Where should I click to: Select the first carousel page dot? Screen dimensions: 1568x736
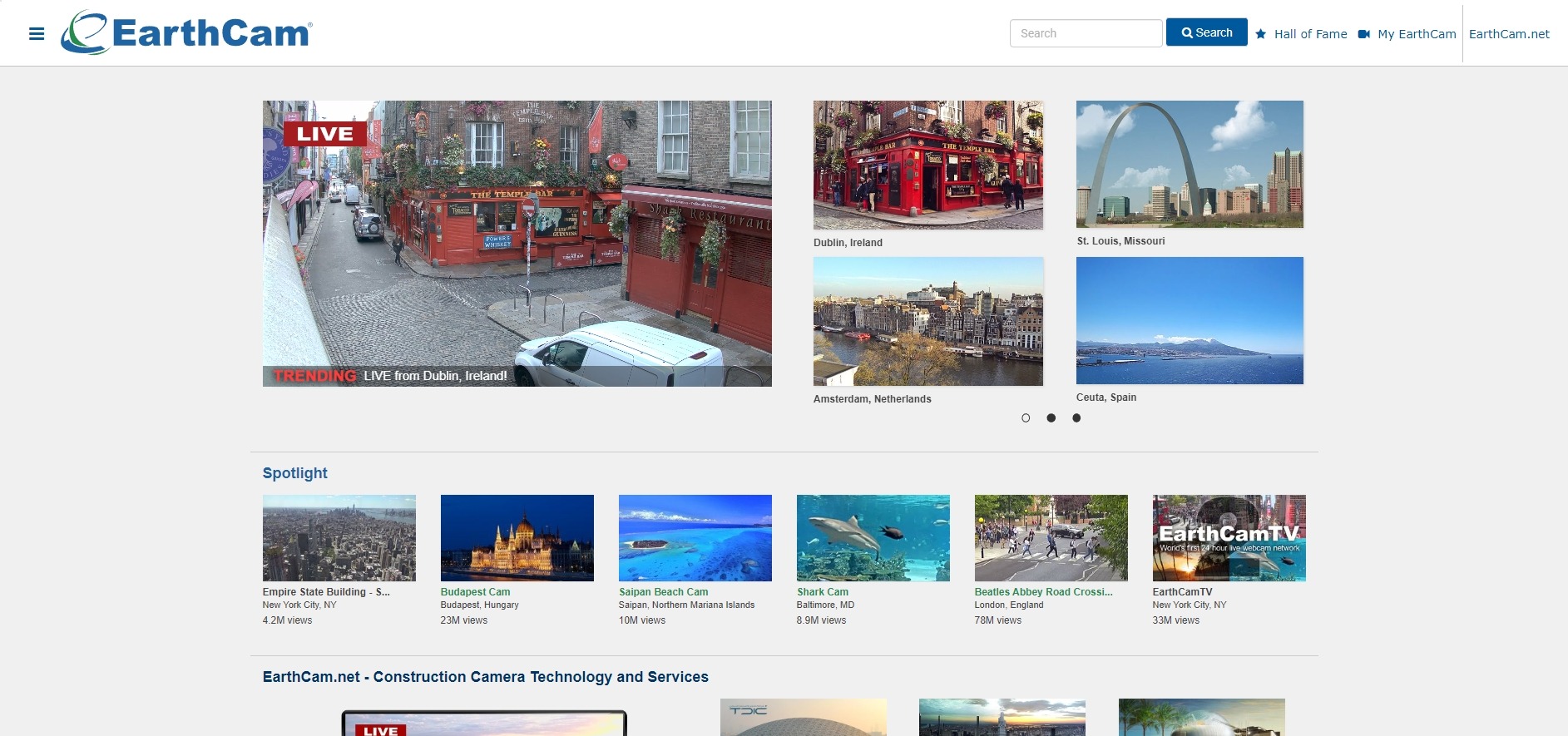(1026, 418)
